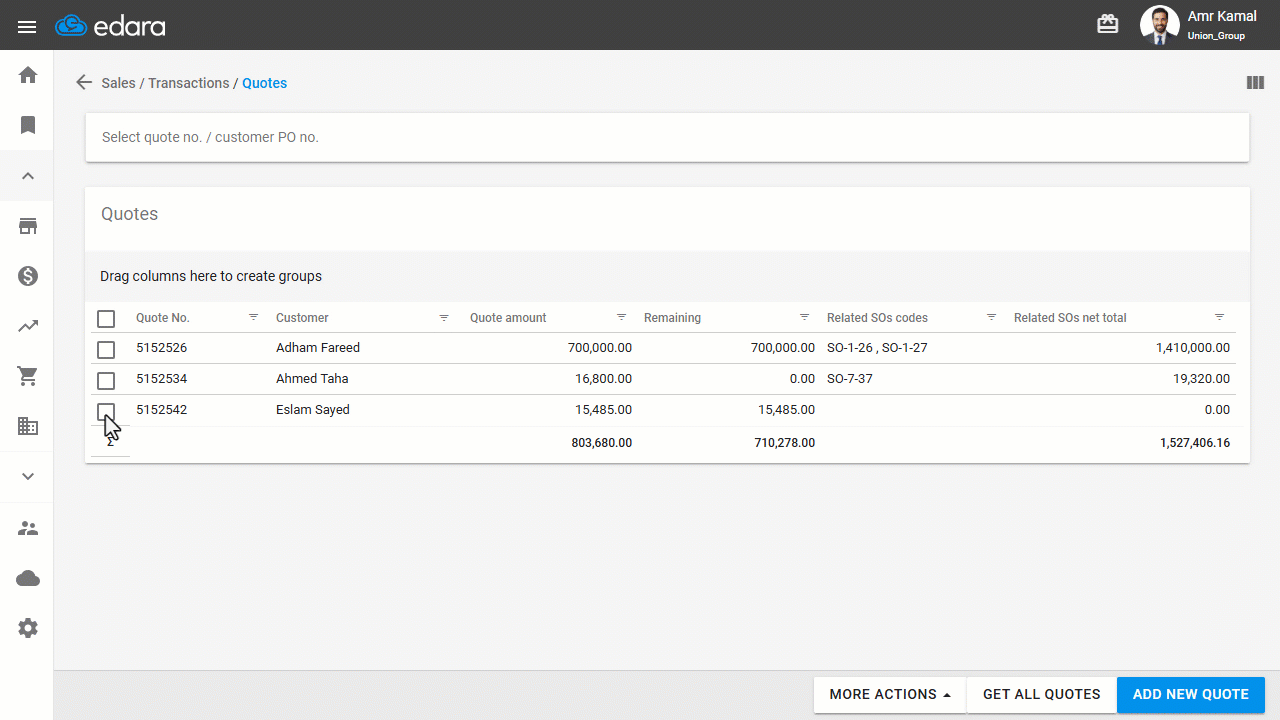Open the dollar coin finance sidebar icon
The width and height of the screenshot is (1280, 720).
tap(28, 276)
